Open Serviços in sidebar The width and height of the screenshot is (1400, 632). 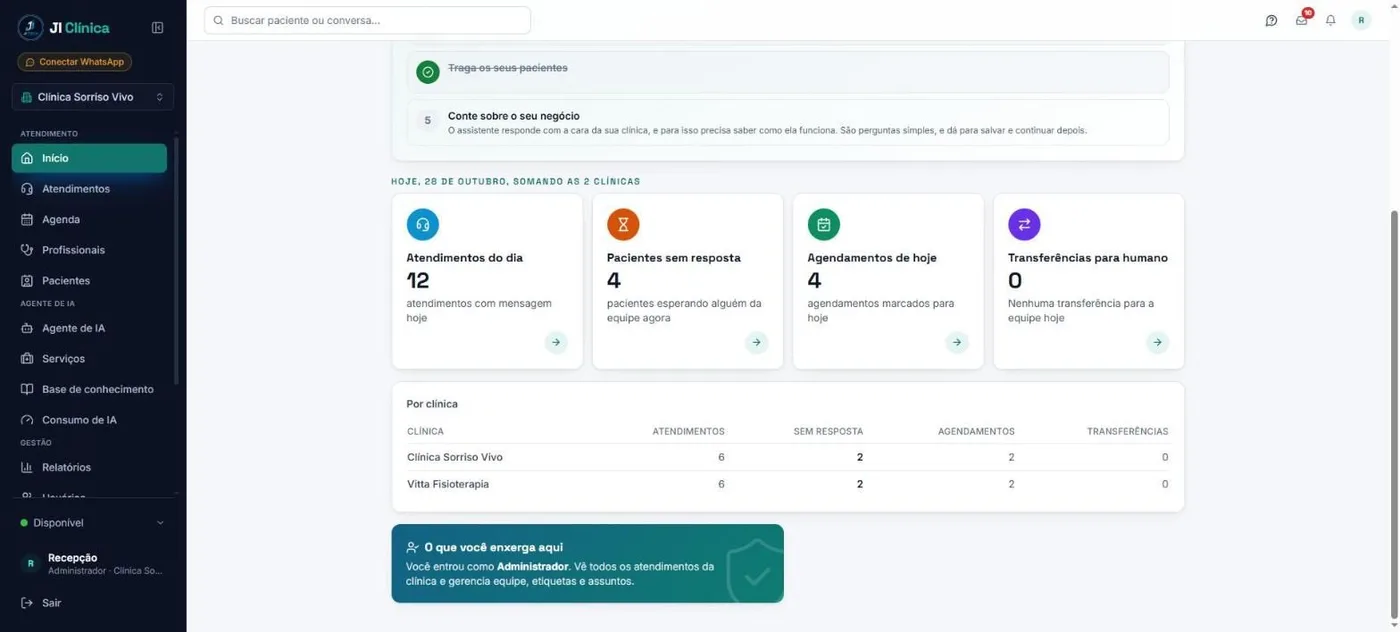(x=89, y=358)
